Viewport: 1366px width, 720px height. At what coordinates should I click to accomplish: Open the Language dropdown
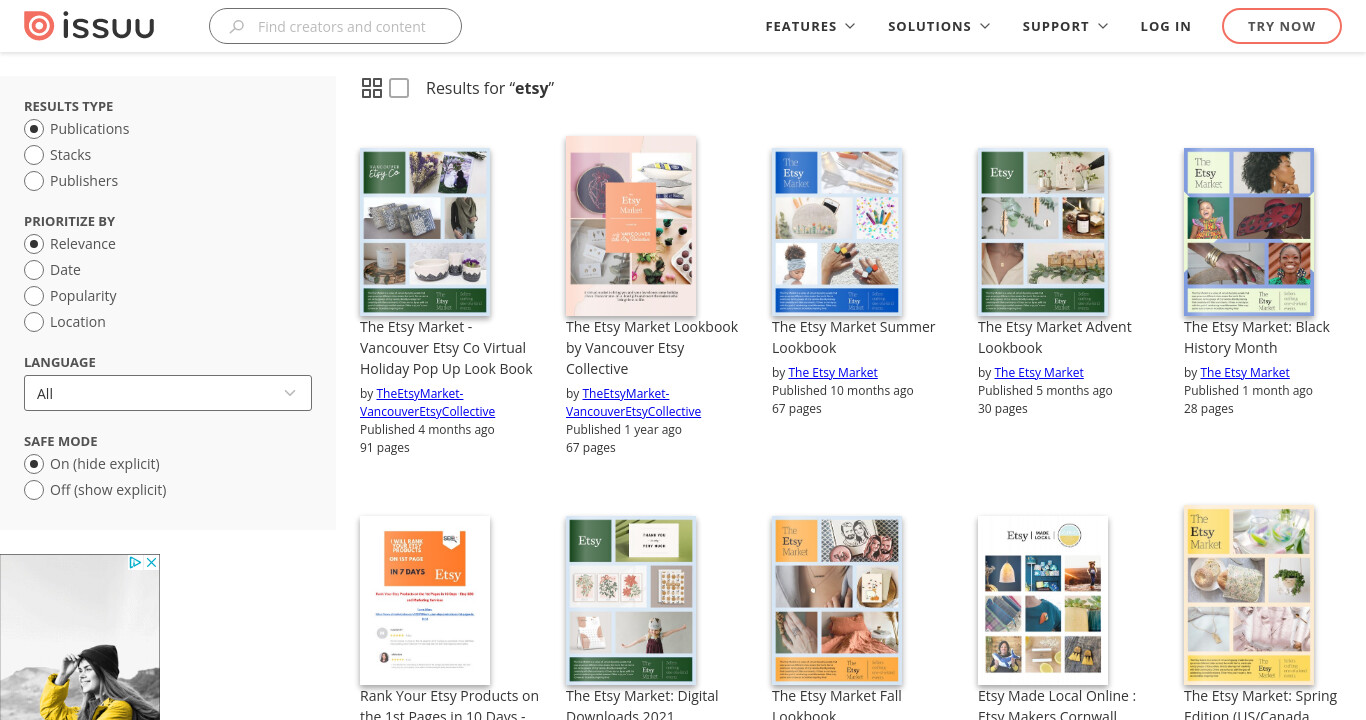[x=168, y=393]
